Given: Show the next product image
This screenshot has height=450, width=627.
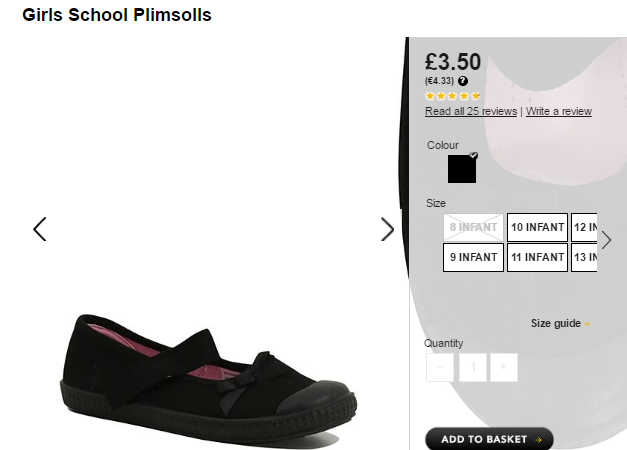Looking at the screenshot, I should point(387,229).
